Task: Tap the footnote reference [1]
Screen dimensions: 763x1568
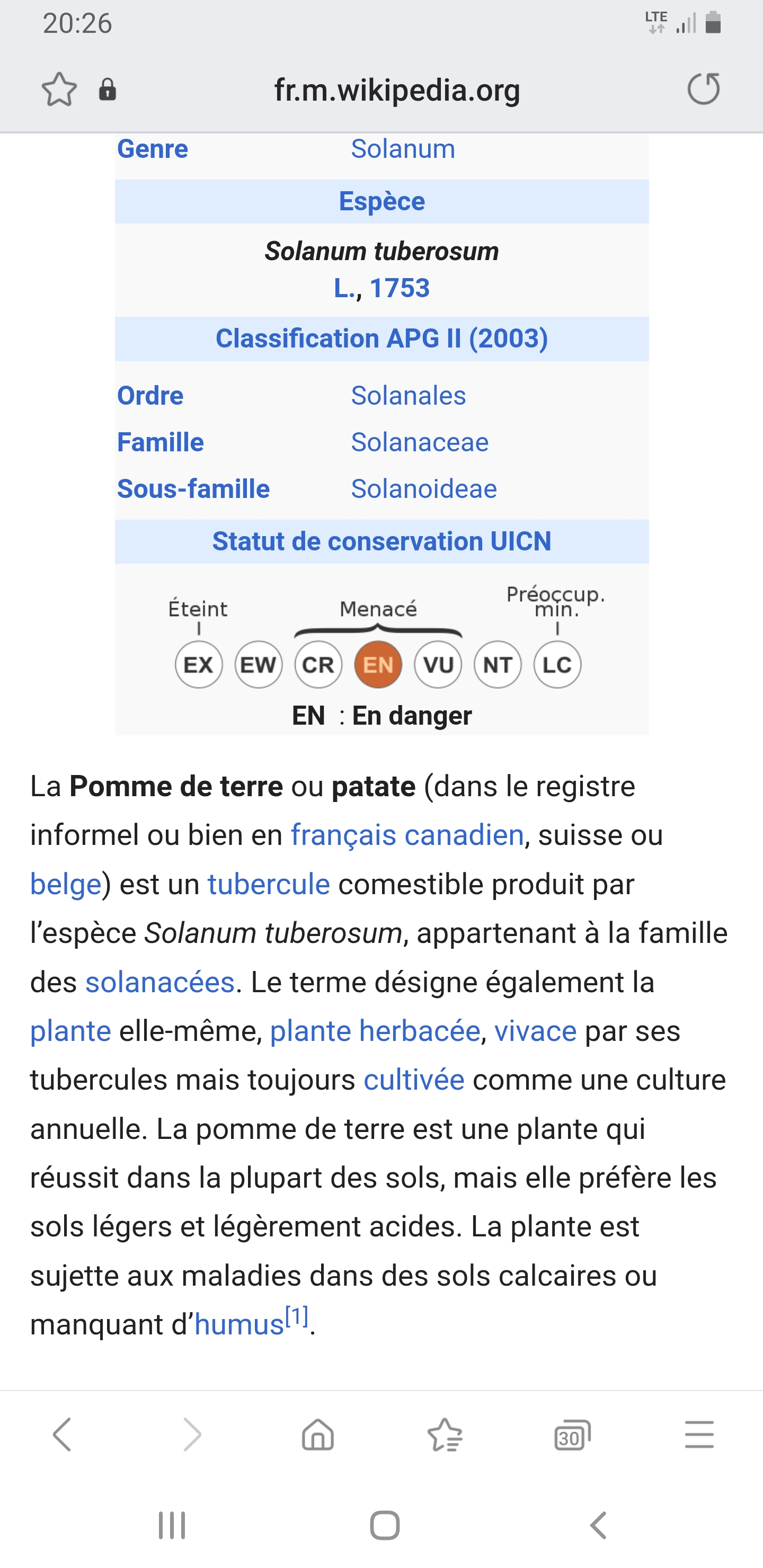Action: tap(297, 1316)
